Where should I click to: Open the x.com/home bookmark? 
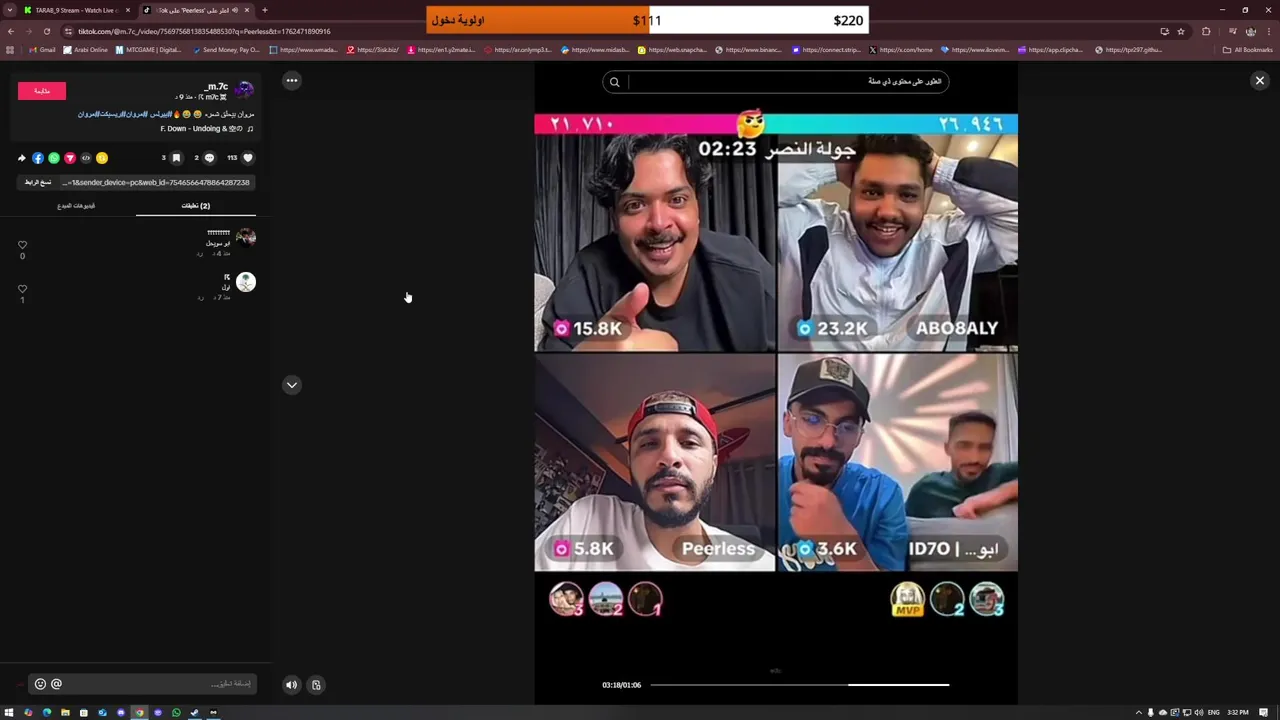coord(901,49)
